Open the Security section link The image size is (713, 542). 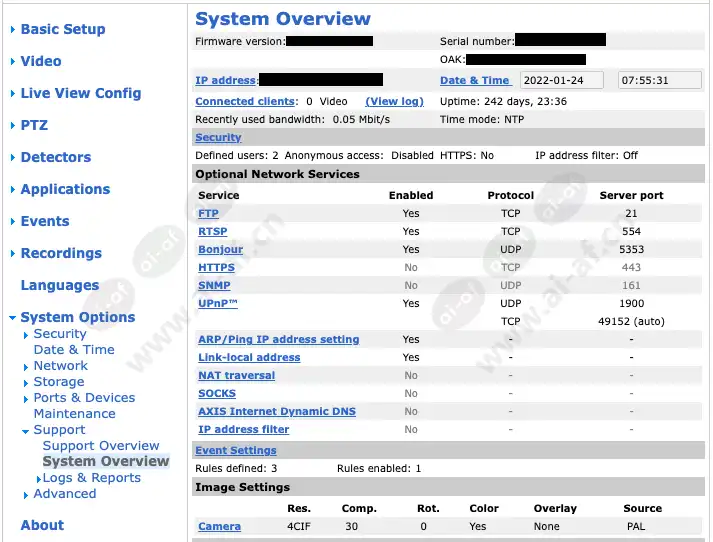pyautogui.click(x=218, y=137)
